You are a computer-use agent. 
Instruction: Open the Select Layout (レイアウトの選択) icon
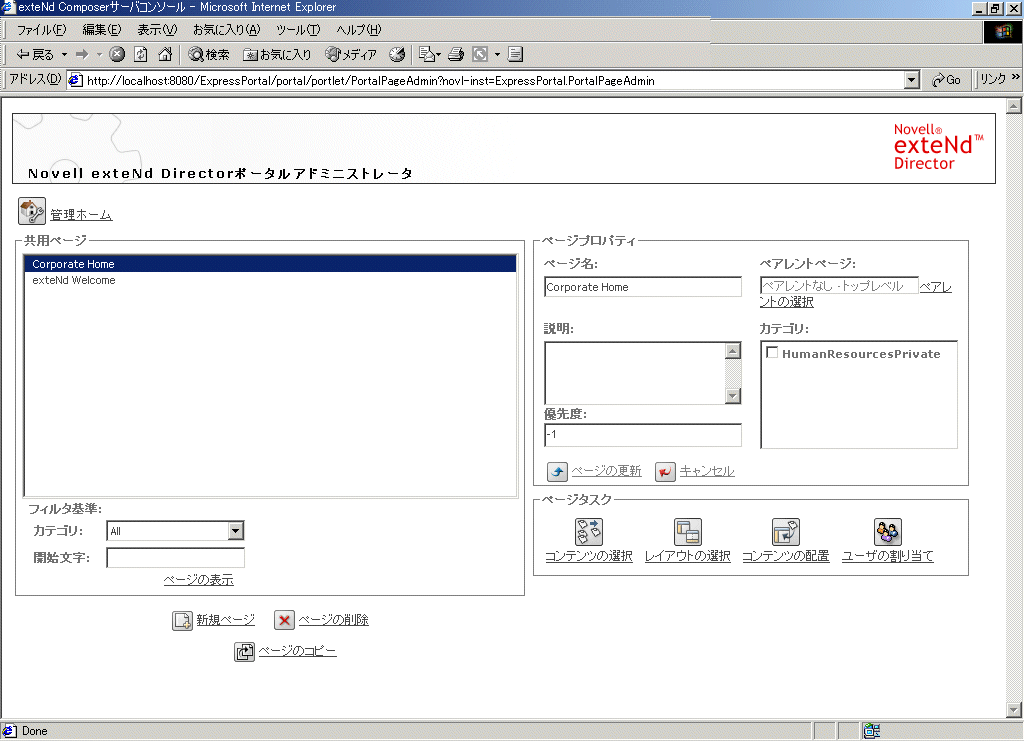point(688,531)
